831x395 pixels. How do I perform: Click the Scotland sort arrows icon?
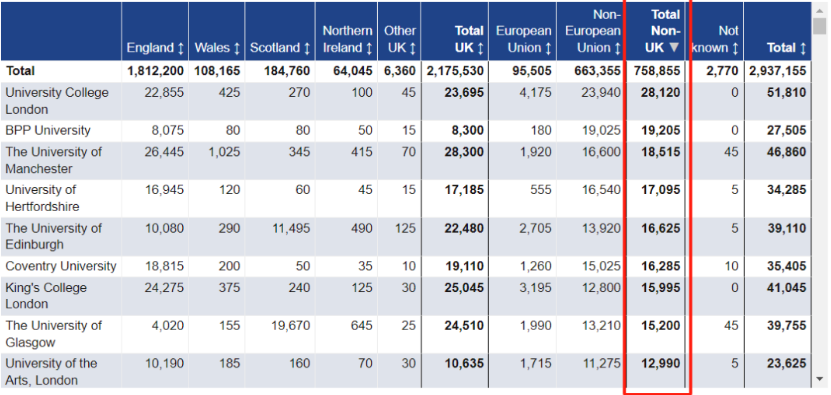[306, 48]
